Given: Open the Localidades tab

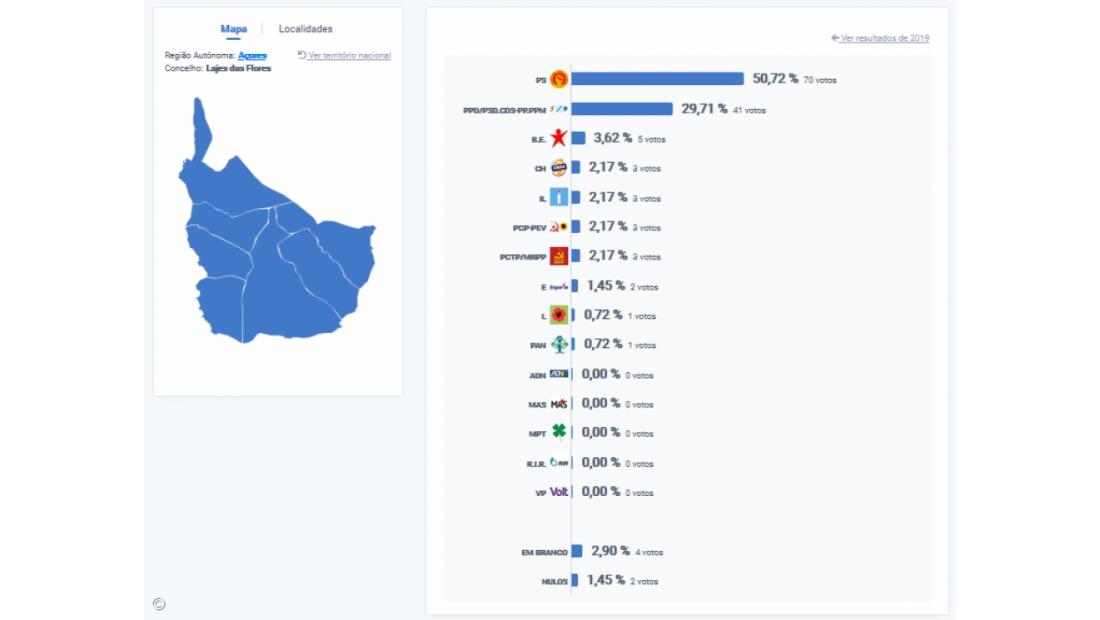Looking at the screenshot, I should [306, 29].
